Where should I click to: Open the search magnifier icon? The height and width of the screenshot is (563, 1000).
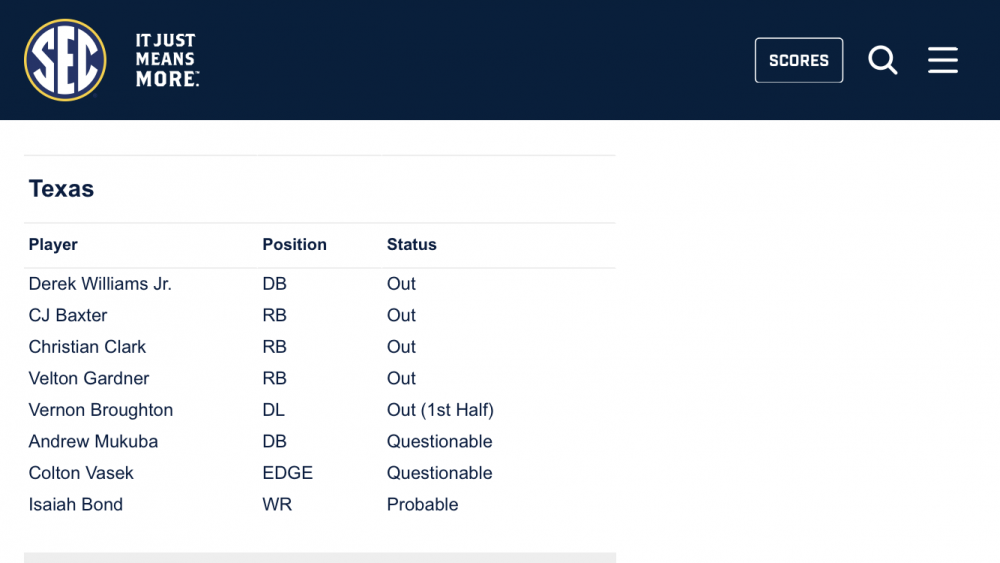883,60
